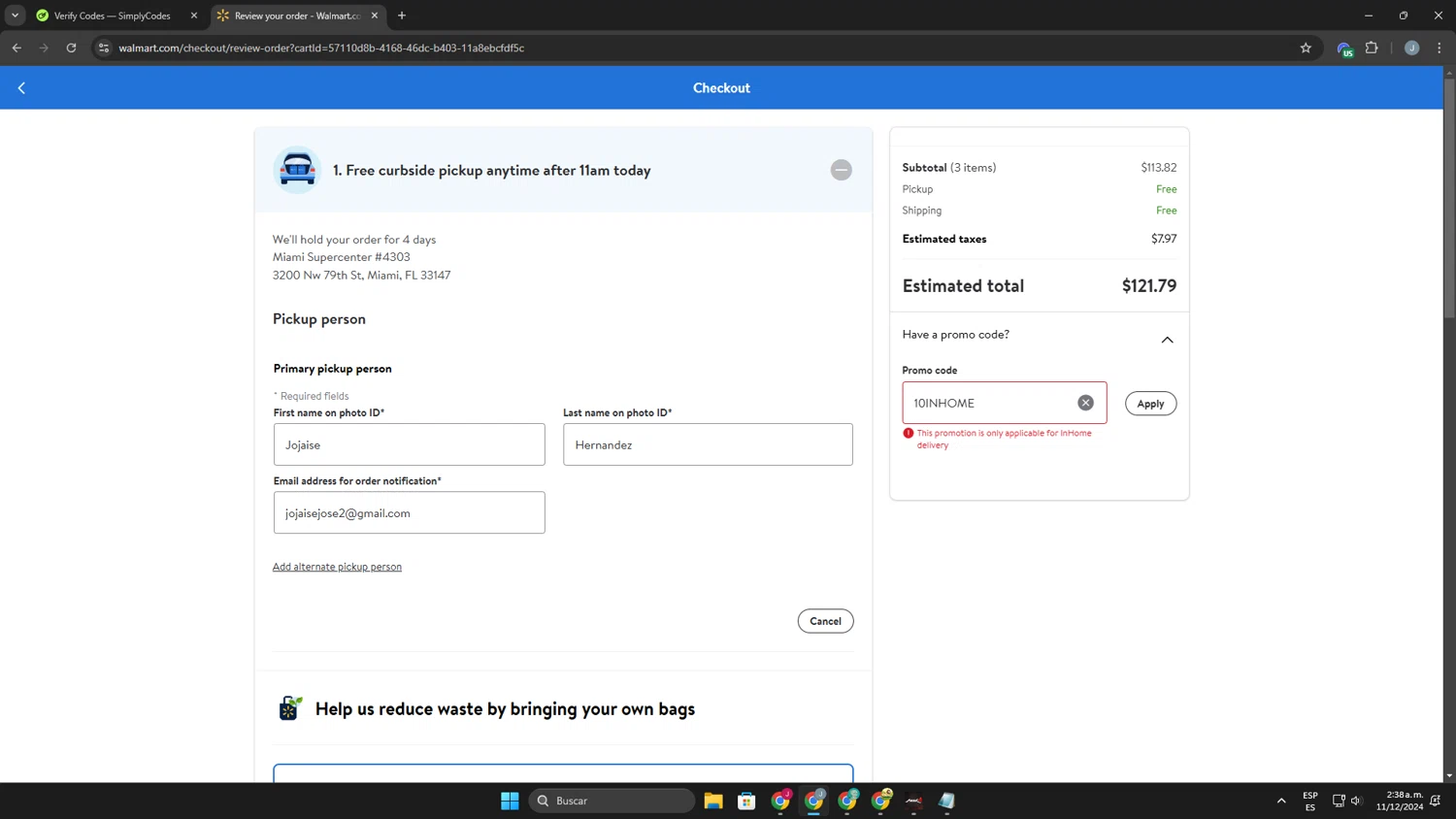The width and height of the screenshot is (1456, 819).
Task: Bookmark this page with star icon
Action: point(1306,48)
